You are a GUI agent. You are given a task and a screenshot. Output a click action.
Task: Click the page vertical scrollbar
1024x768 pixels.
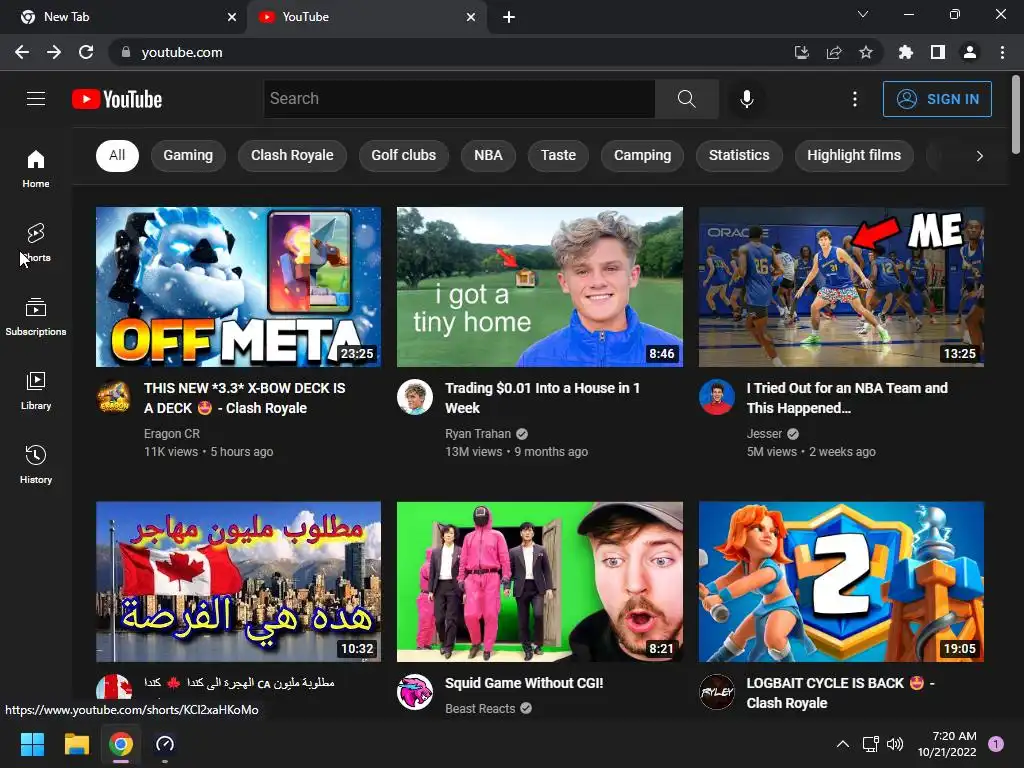(1016, 116)
